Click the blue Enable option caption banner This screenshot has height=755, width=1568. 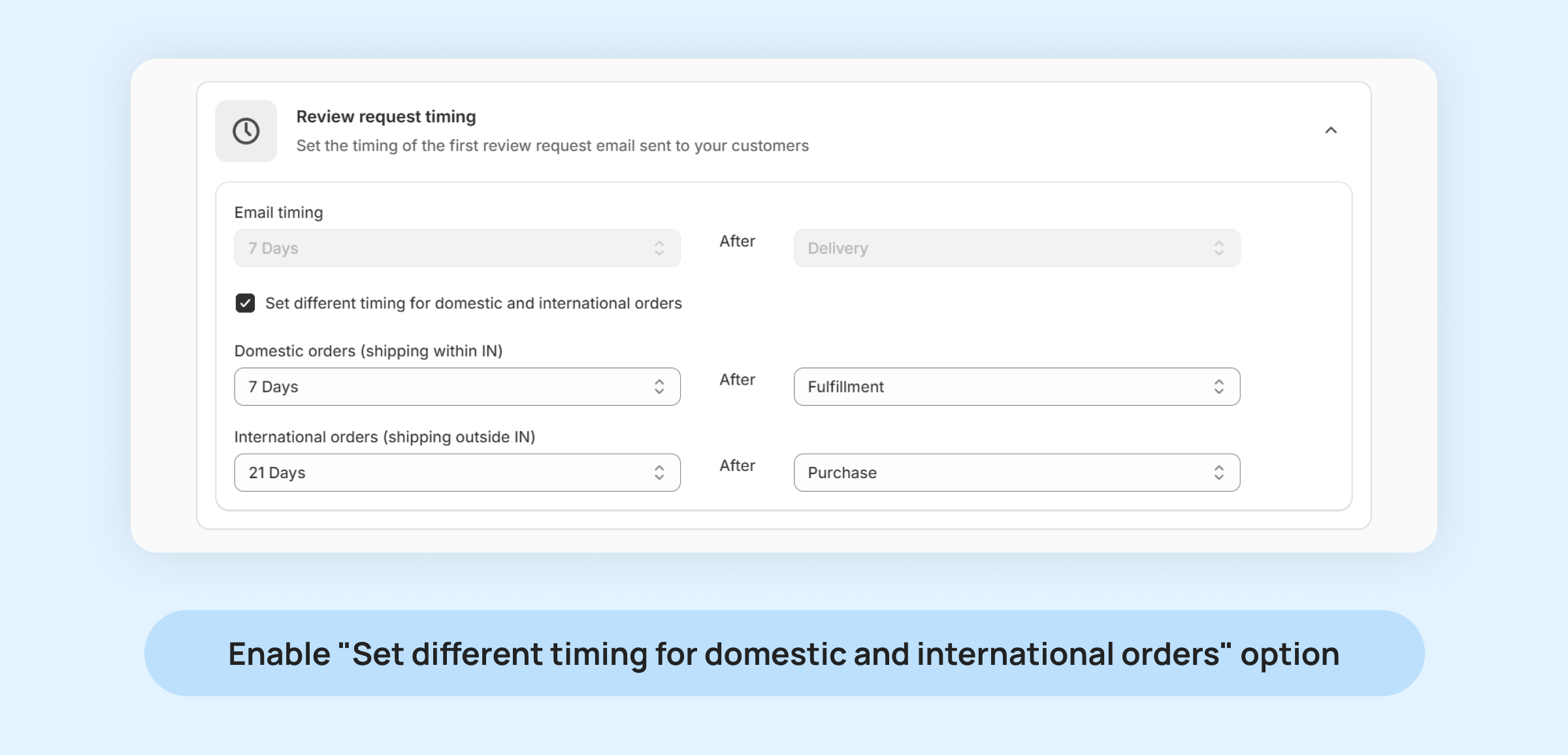tap(784, 654)
